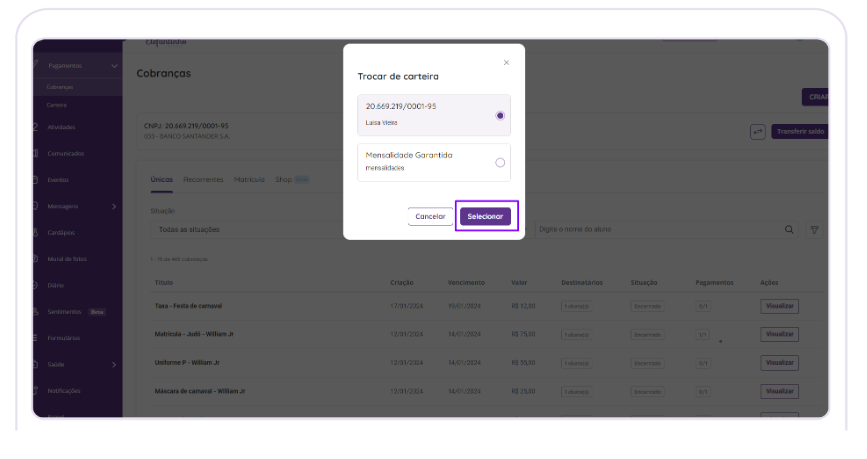Select the 20.669.219/0001-95 wallet radio button
Image resolution: width=867 pixels, height=459 pixels.
coord(500,115)
